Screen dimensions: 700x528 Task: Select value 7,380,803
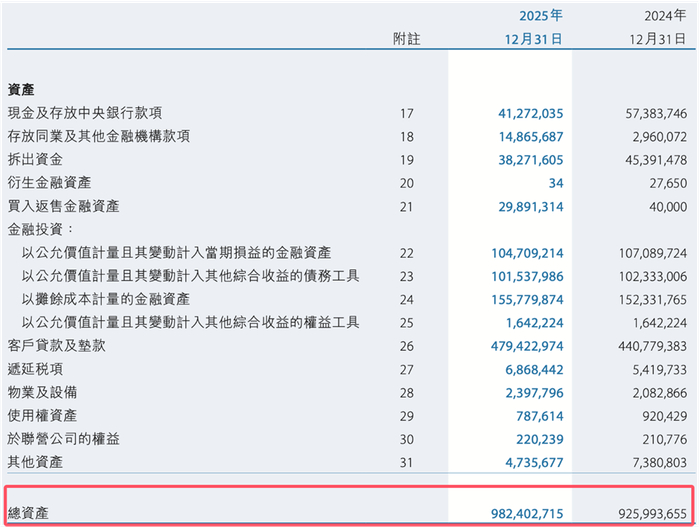[x=659, y=462]
